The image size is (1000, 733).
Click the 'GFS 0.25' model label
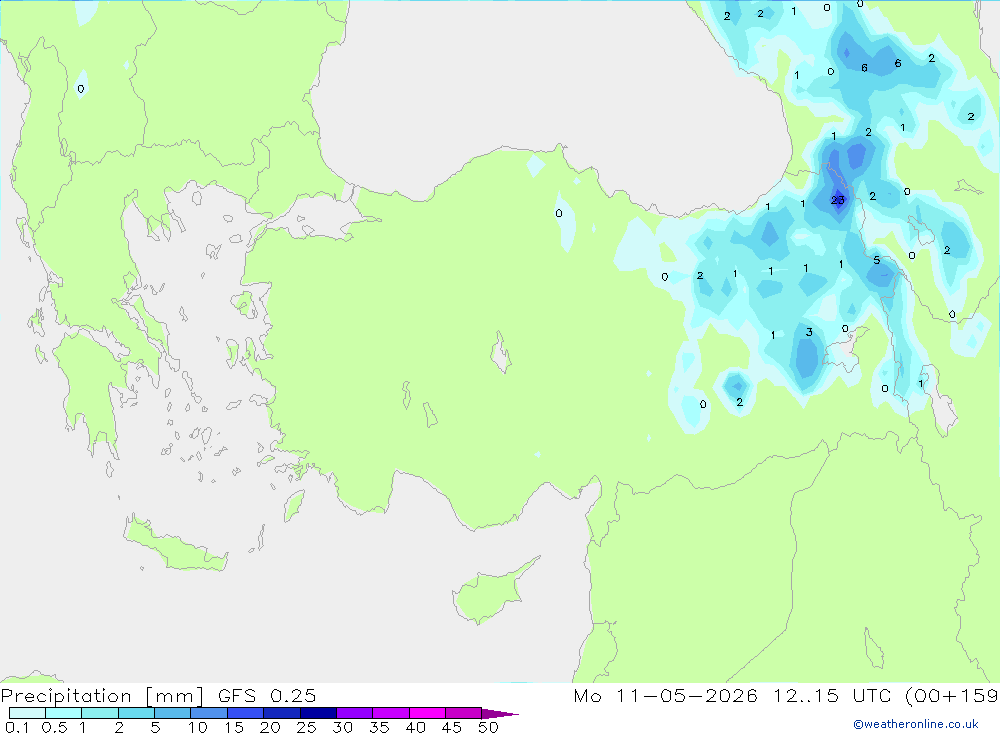coord(267,695)
